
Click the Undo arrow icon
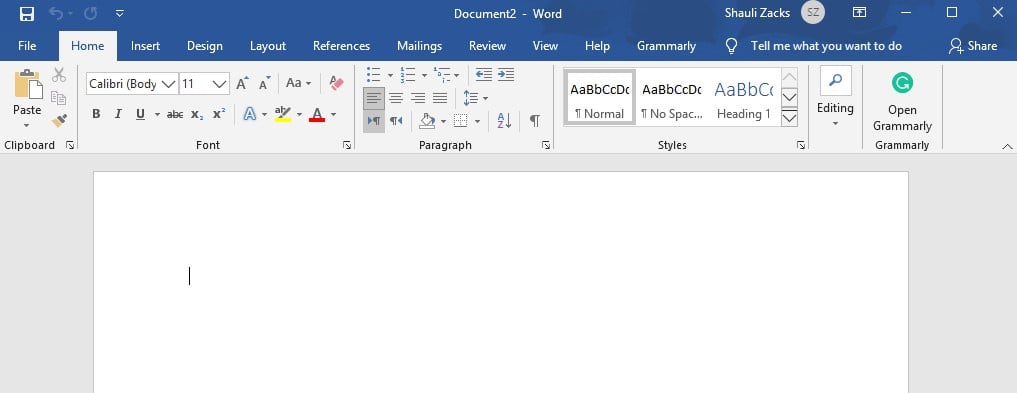(x=56, y=14)
